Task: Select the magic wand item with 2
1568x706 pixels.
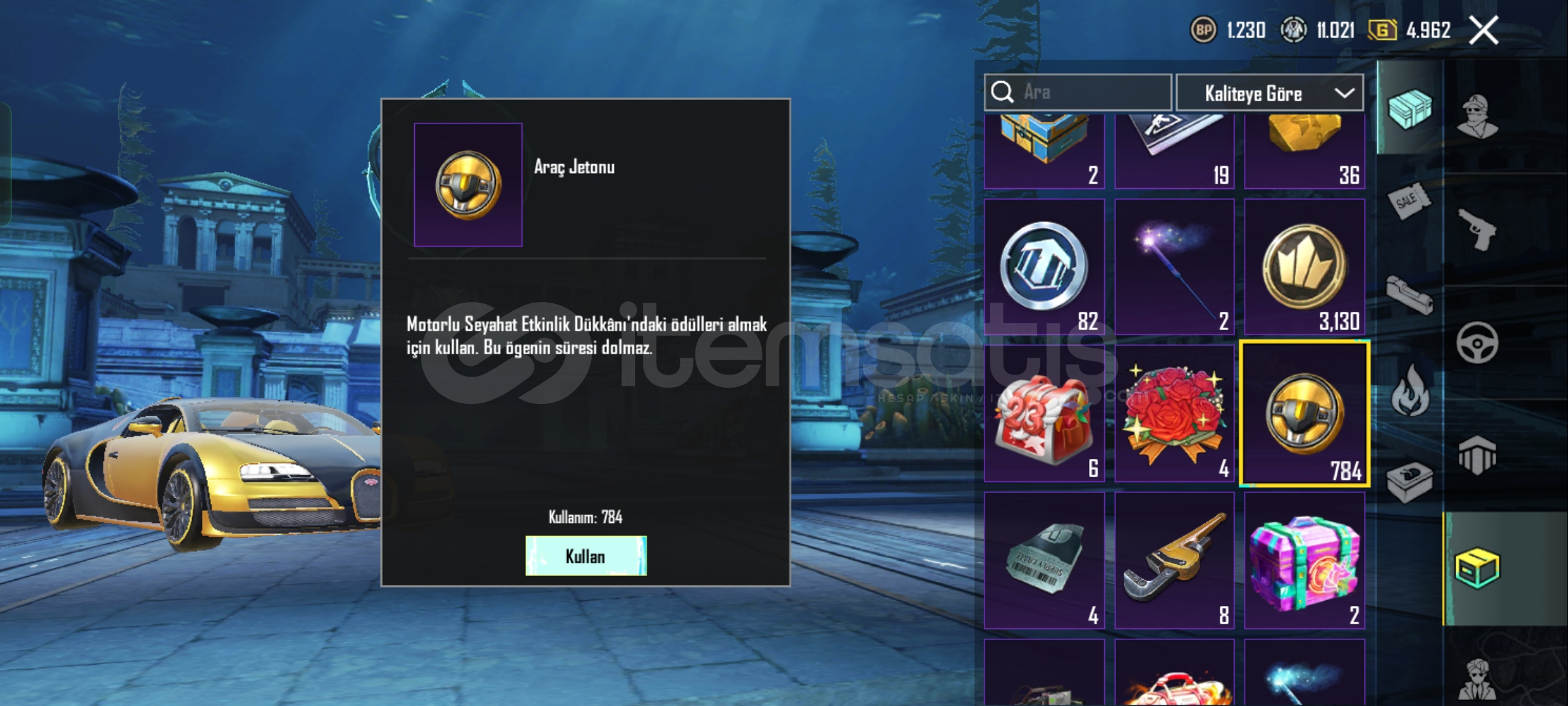Action: [x=1174, y=267]
